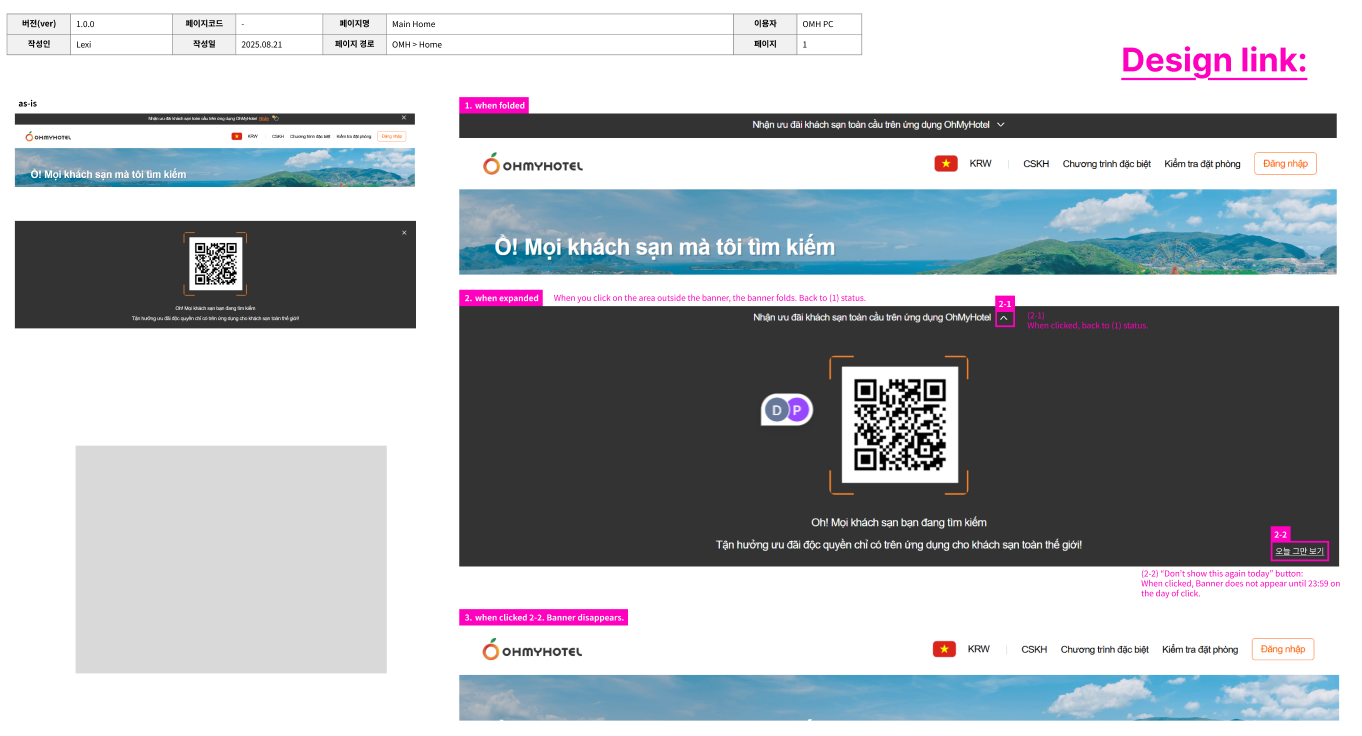The image size is (1362, 736).
Task: Click the Oh! Mọi khách sạn text in expanded banner
Action: click(x=899, y=522)
